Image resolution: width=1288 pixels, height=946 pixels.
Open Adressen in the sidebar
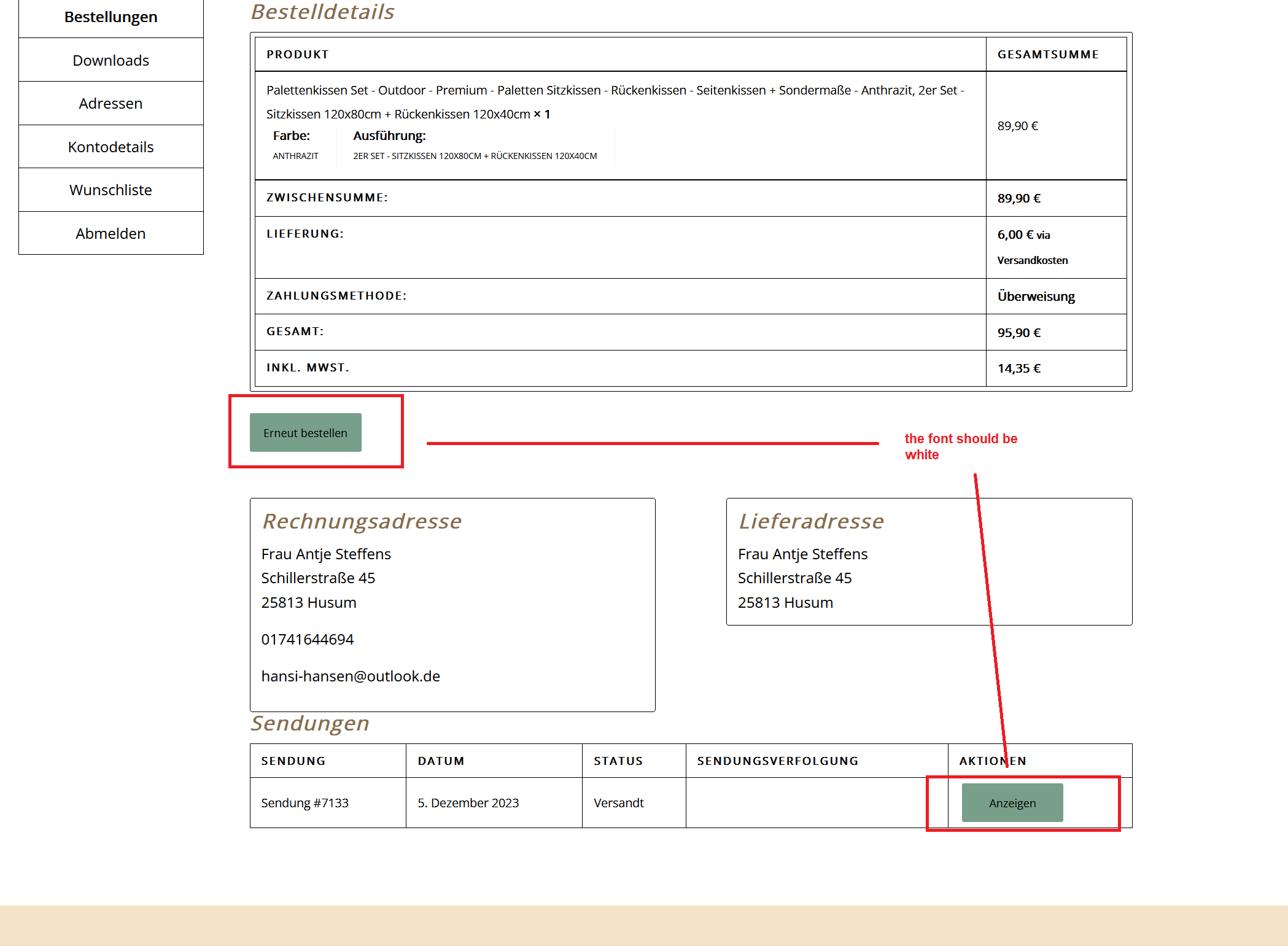click(x=111, y=104)
